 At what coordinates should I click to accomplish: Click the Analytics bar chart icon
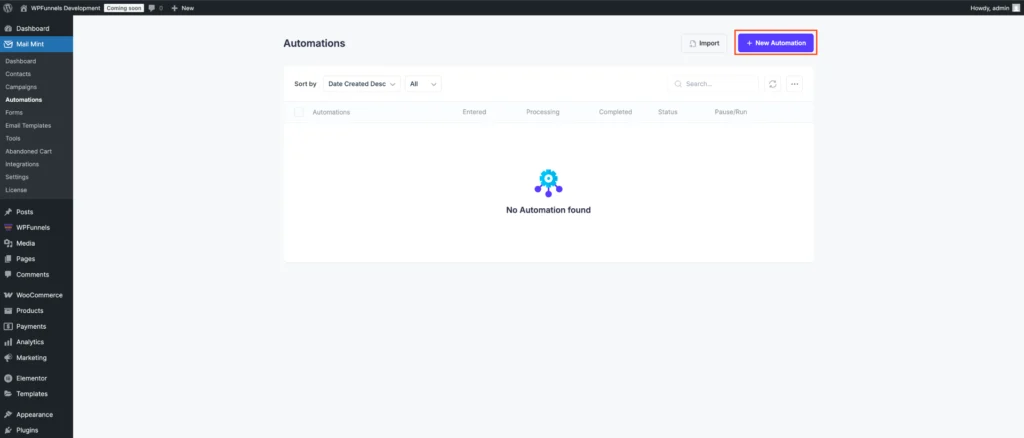pyautogui.click(x=8, y=342)
